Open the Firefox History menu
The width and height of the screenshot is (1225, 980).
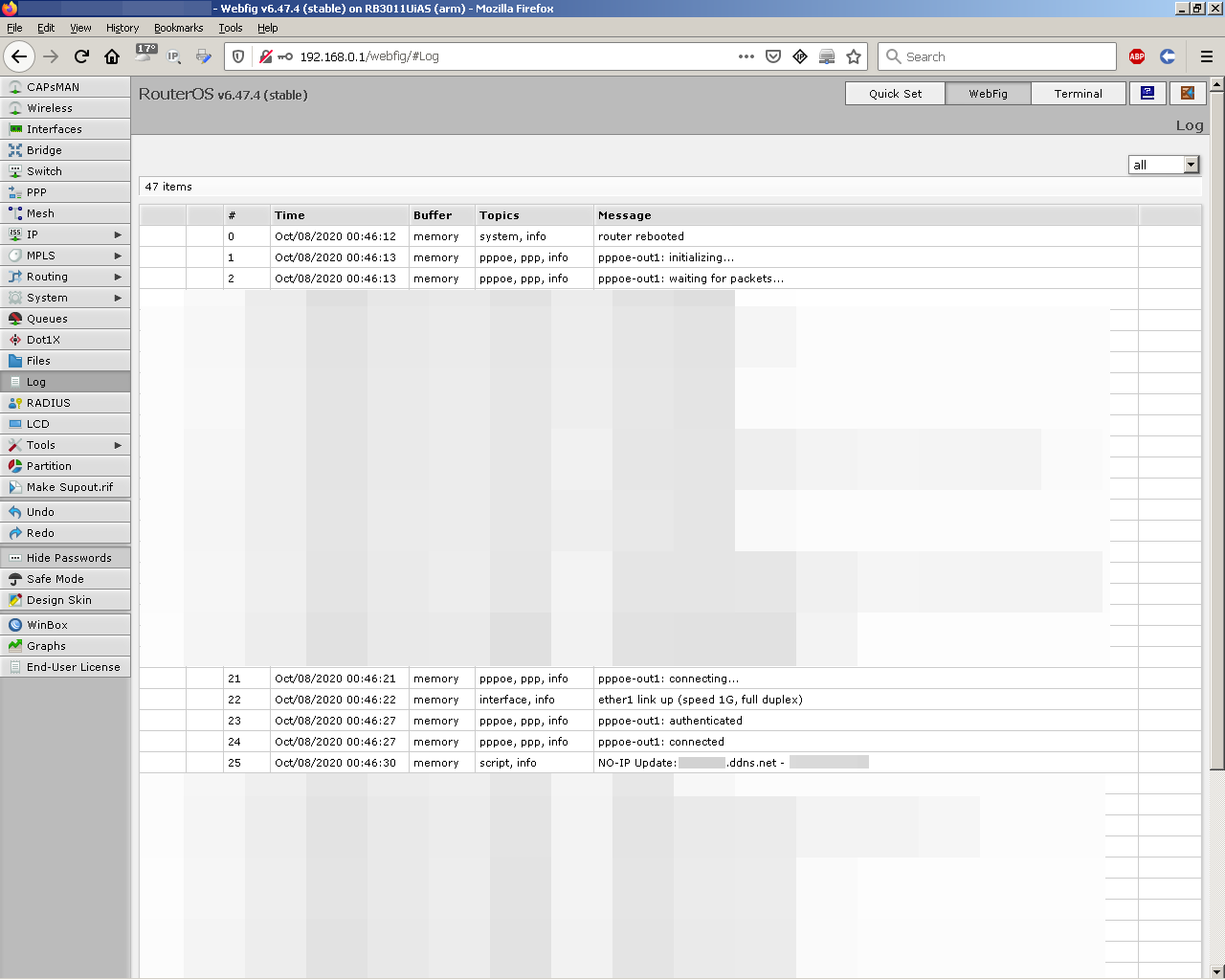tap(122, 28)
